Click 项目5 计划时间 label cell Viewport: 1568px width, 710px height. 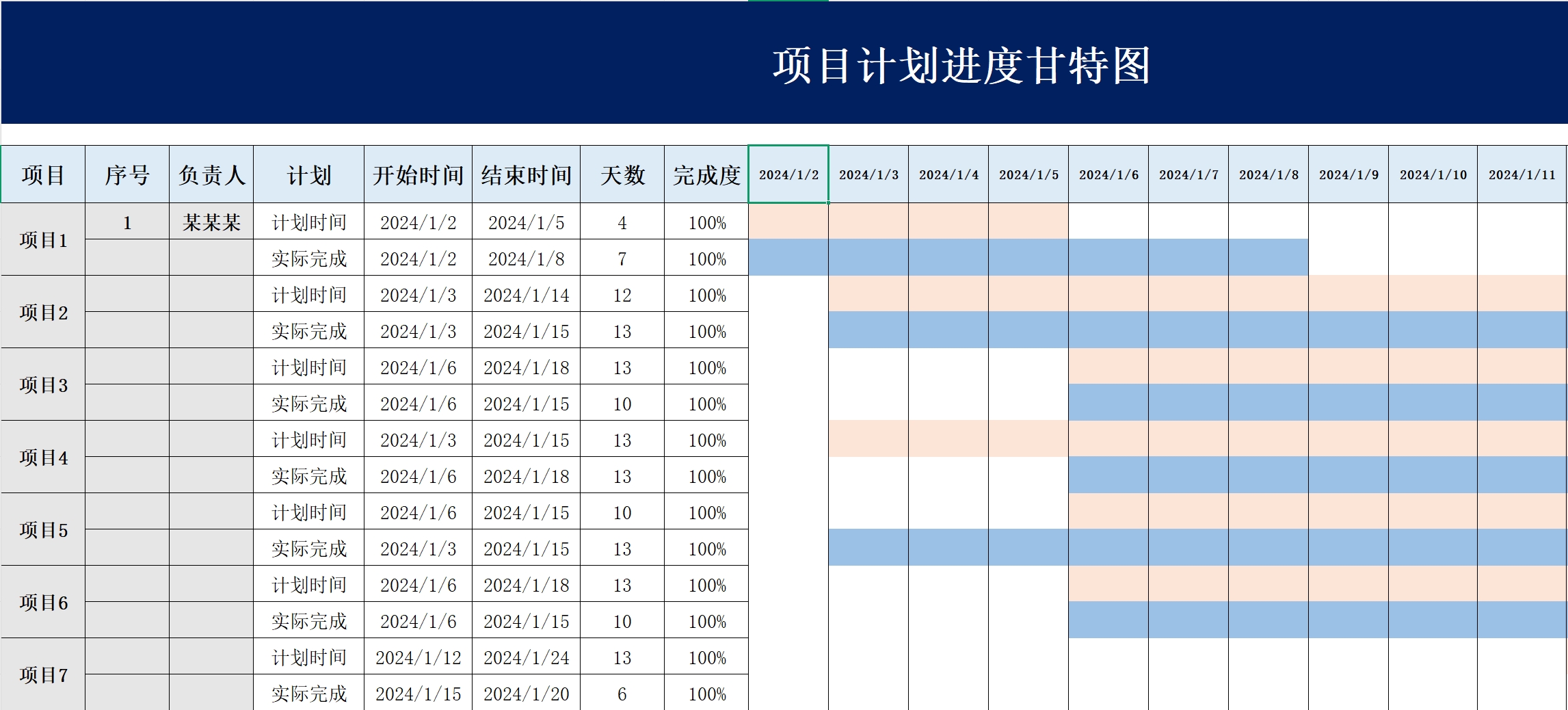308,512
